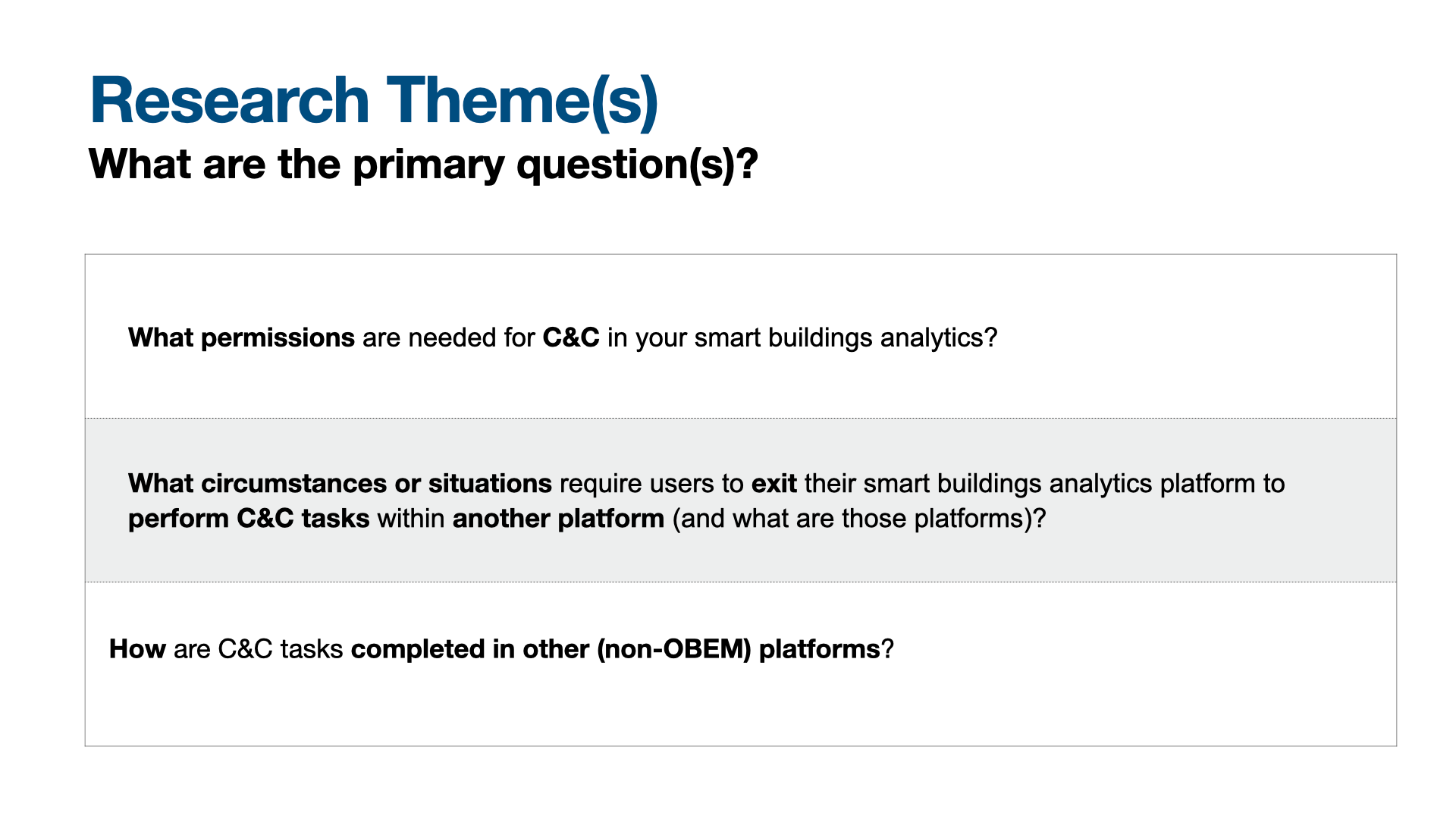Click the bold 'How' in third question

click(x=137, y=649)
